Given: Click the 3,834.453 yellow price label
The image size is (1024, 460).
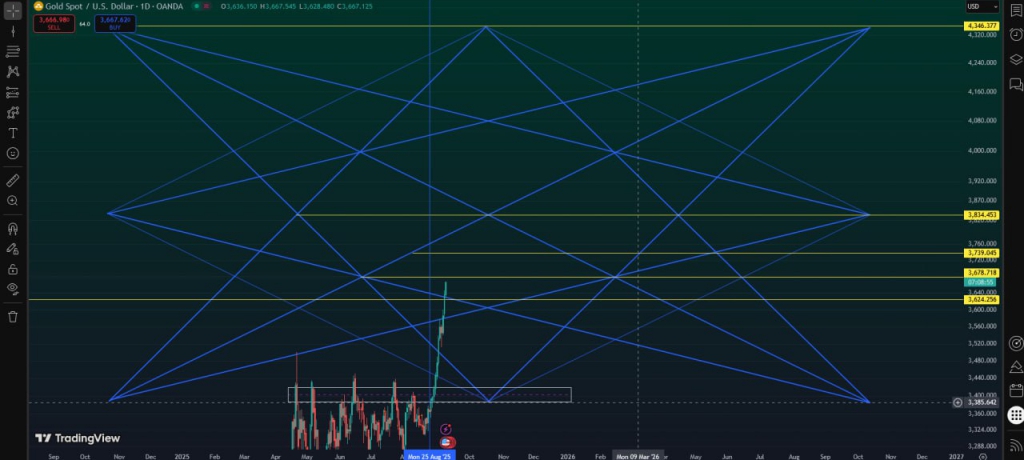Looking at the screenshot, I should pos(982,215).
